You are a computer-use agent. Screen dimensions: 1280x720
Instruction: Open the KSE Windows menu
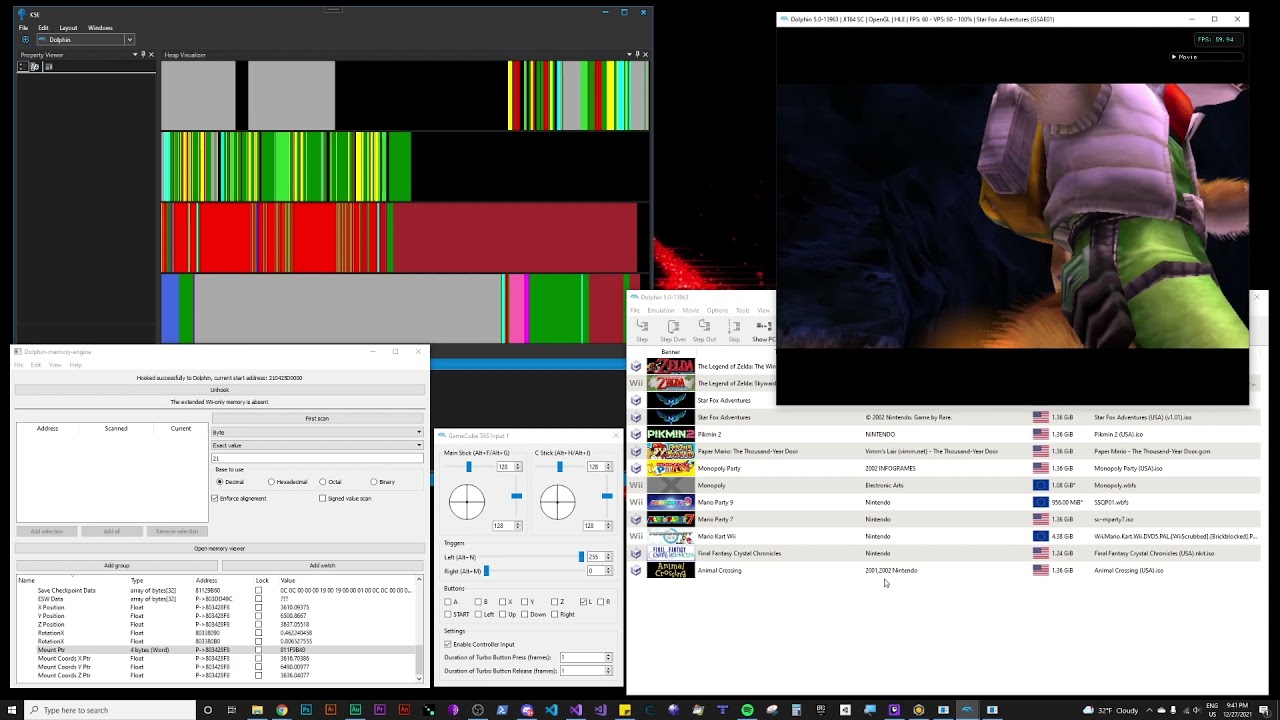(100, 28)
